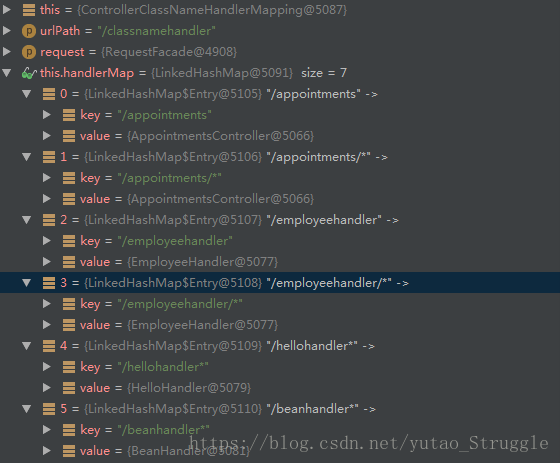Screen dimensions: 560x463
Task: Click field icon beside key "/appointments"
Action: click(x=69, y=115)
